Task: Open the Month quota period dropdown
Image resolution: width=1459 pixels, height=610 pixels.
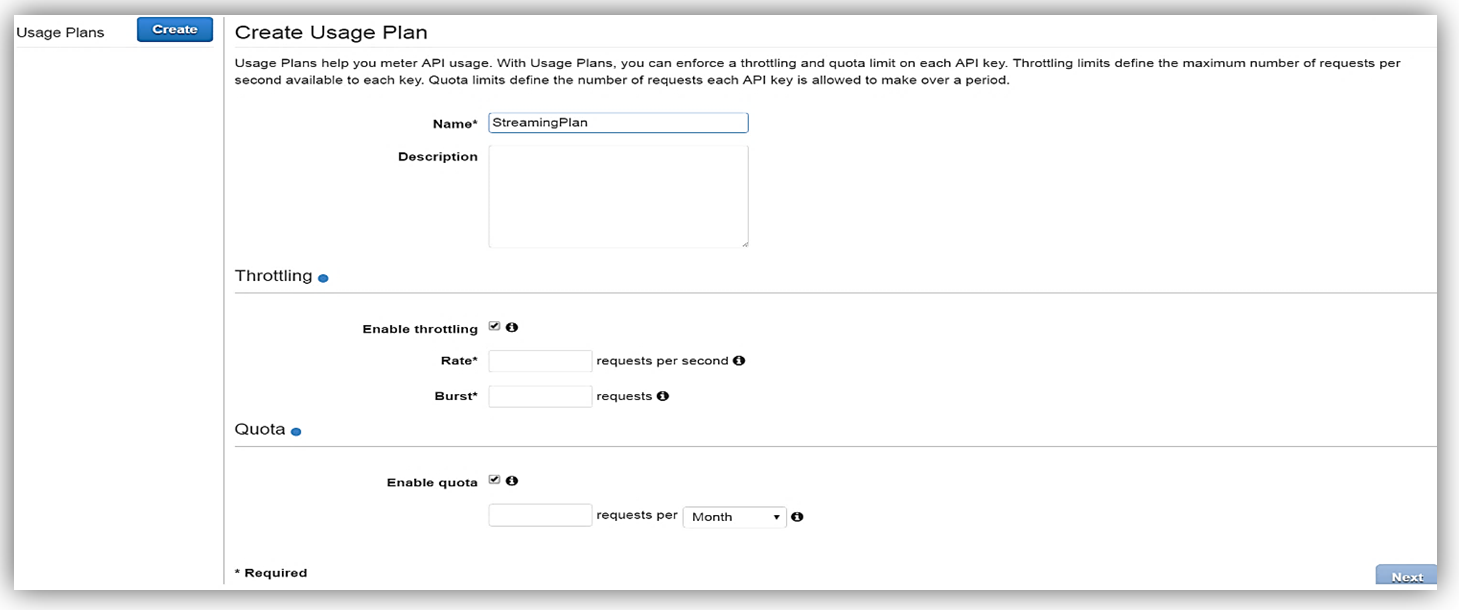Action: pos(734,517)
